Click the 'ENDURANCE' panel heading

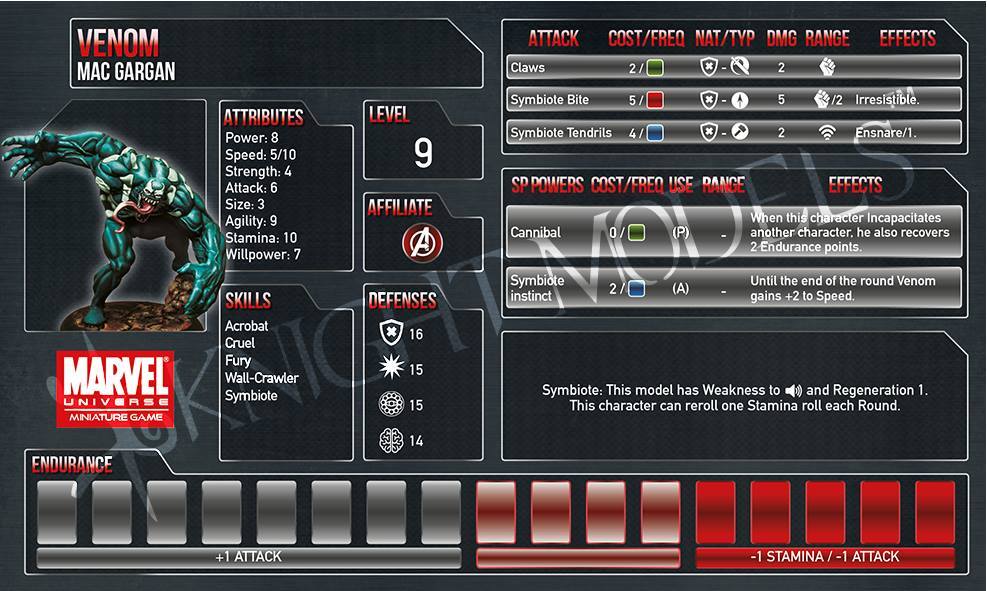[72, 465]
